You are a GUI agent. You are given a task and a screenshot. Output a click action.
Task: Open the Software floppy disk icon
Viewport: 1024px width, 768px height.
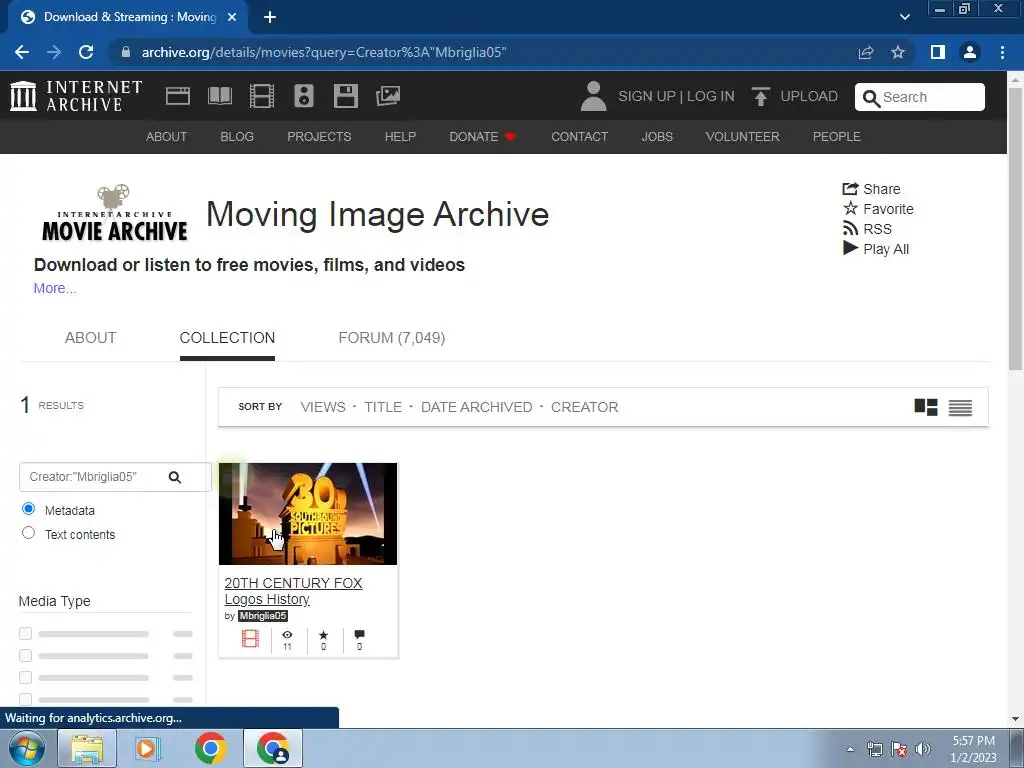click(x=345, y=96)
